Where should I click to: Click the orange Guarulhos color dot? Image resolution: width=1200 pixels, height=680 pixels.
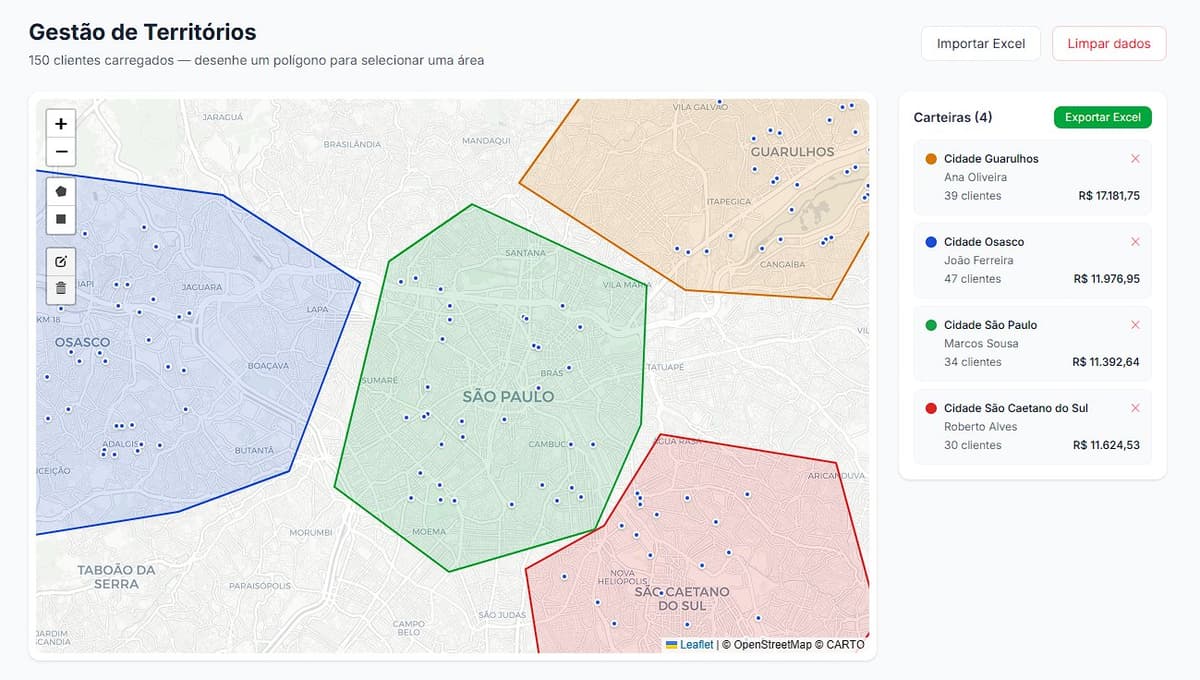931,159
